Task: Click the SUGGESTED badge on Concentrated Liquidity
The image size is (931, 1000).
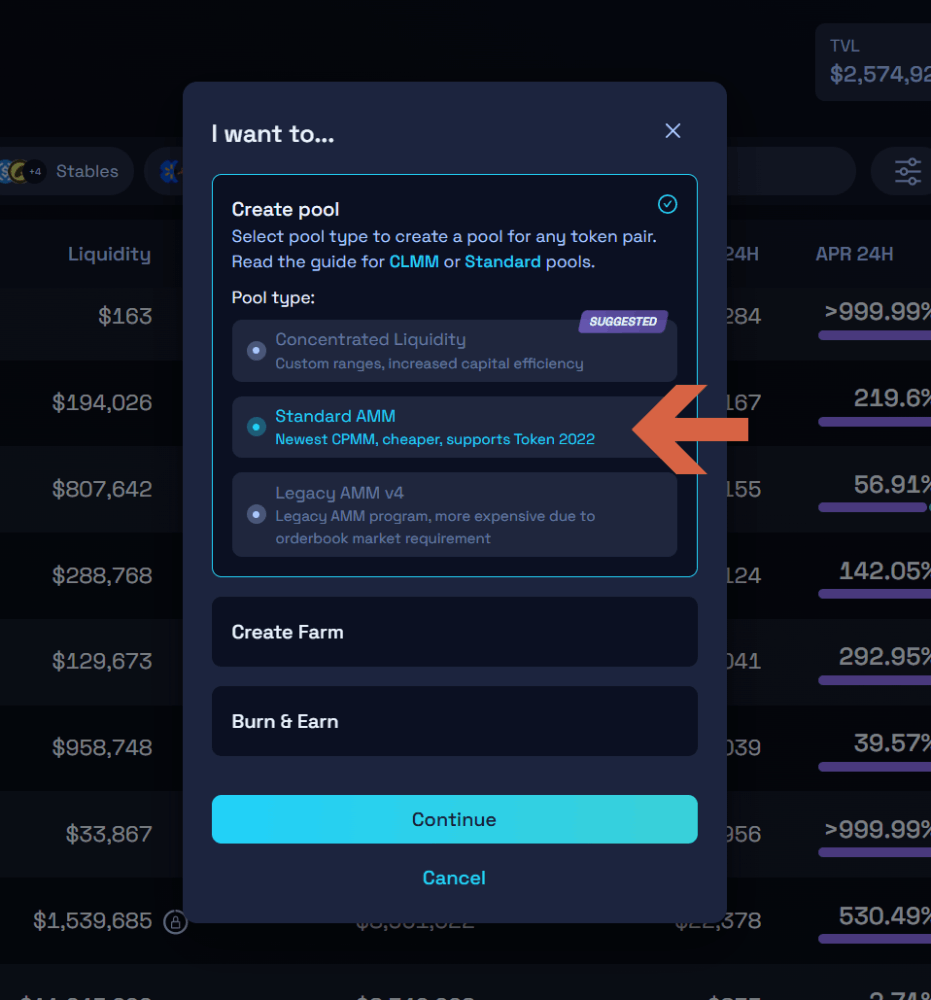Action: tap(623, 322)
